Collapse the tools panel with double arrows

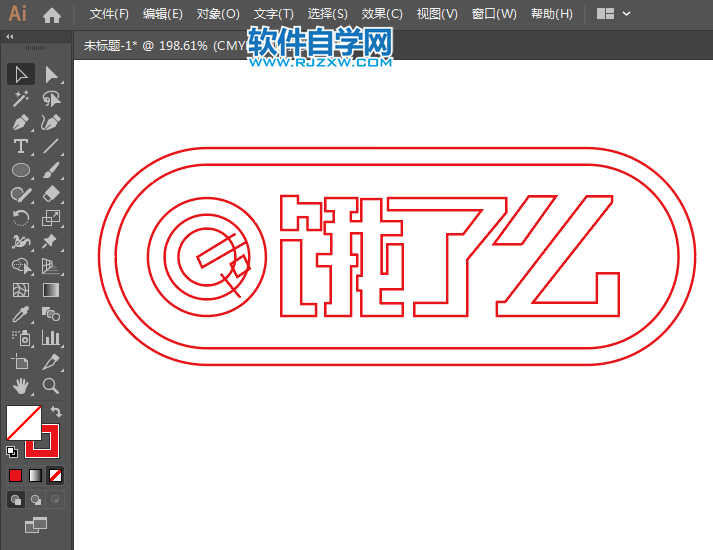point(10,36)
